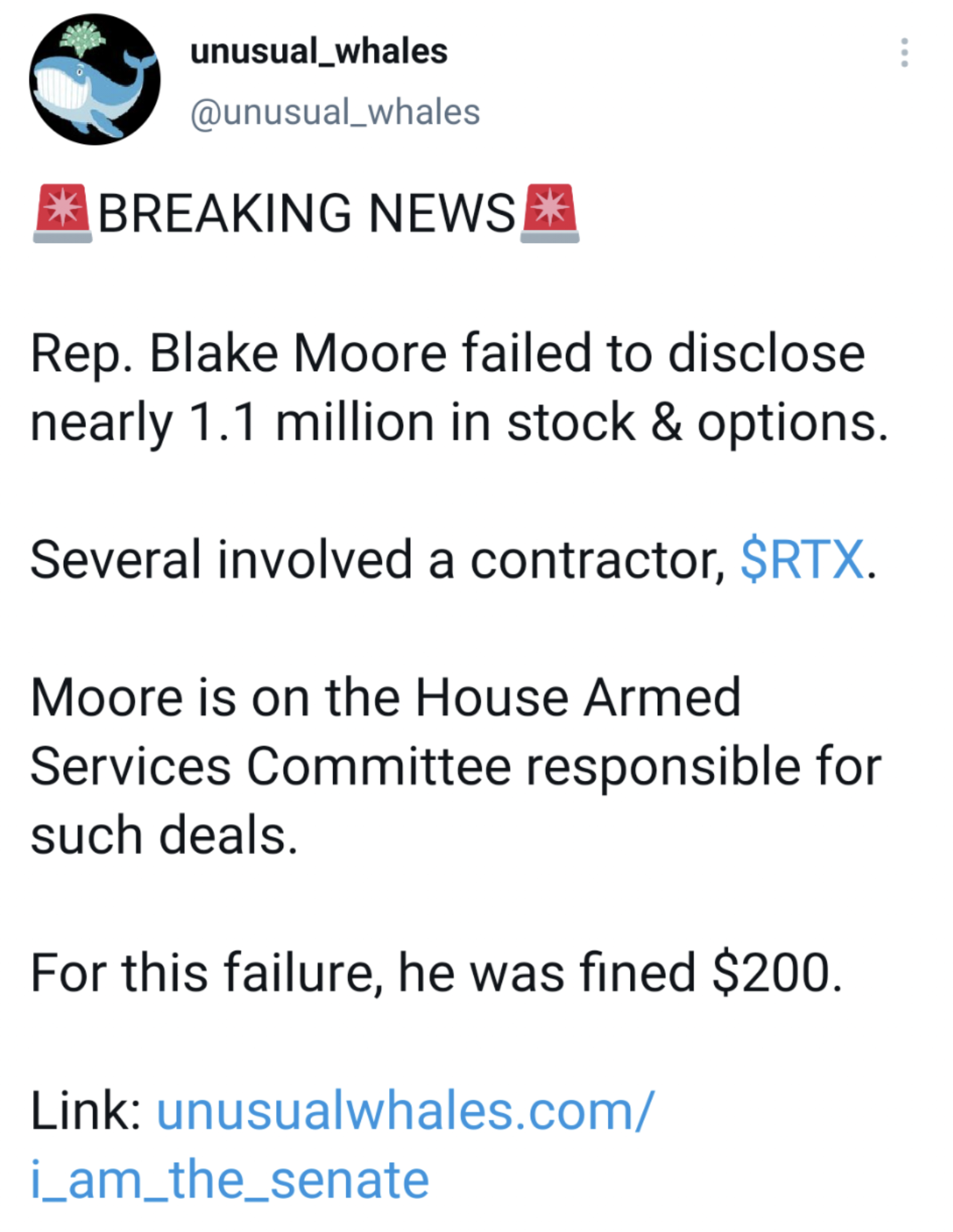
Task: Open the three-dot more options menu
Action: pyautogui.click(x=904, y=53)
